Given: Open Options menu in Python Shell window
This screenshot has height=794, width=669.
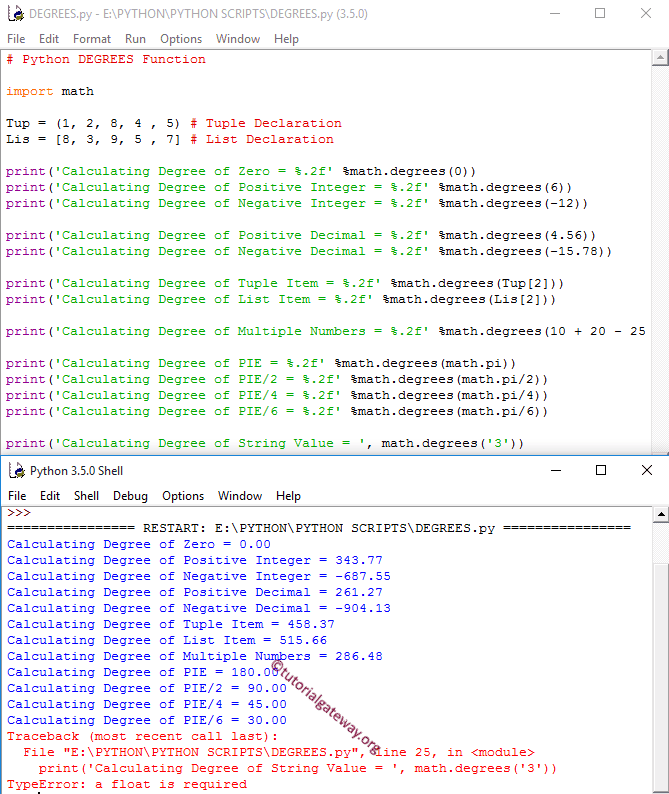Looking at the screenshot, I should coord(183,496).
